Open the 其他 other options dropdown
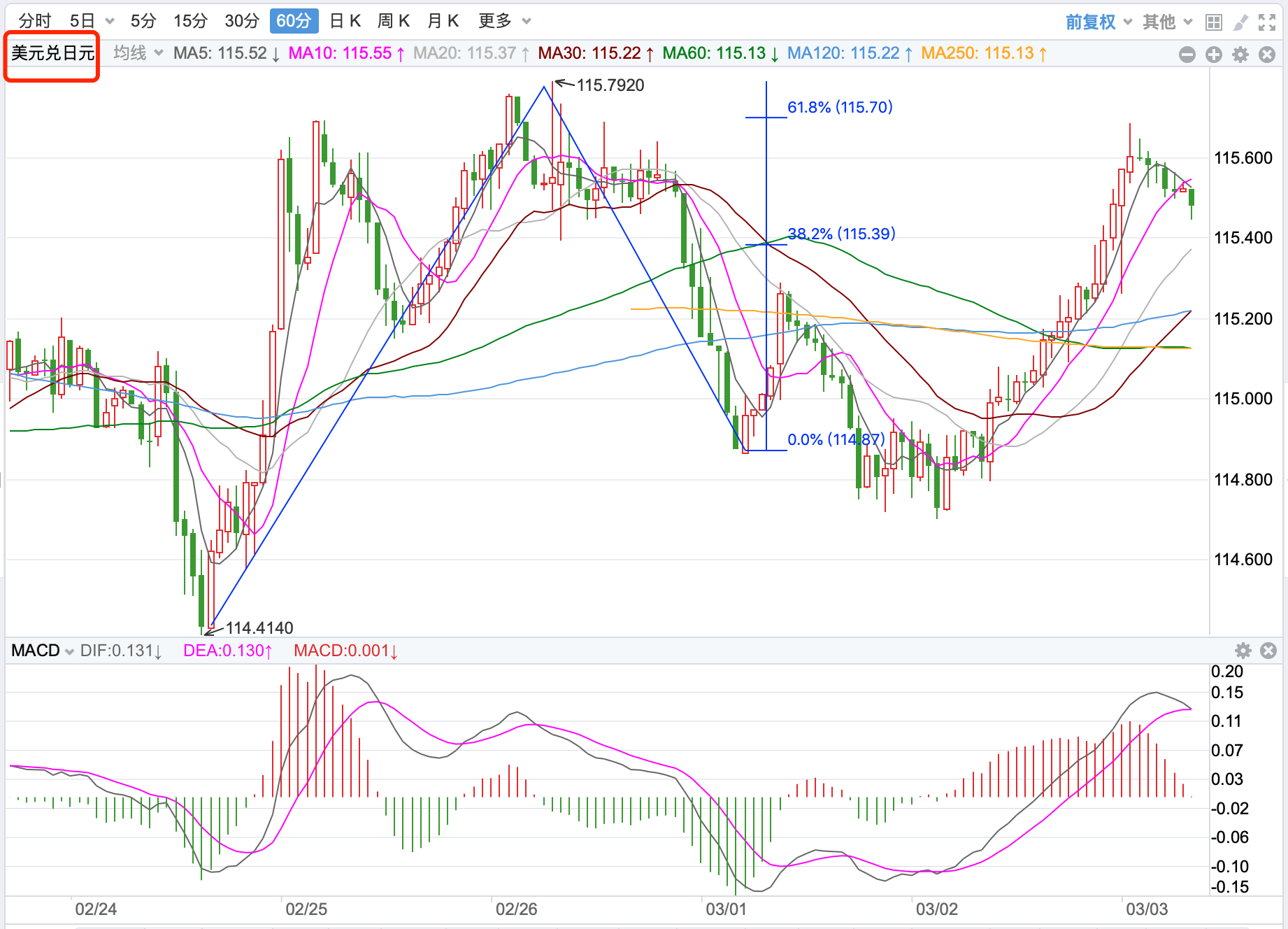This screenshot has width=1288, height=929. pyautogui.click(x=1168, y=22)
